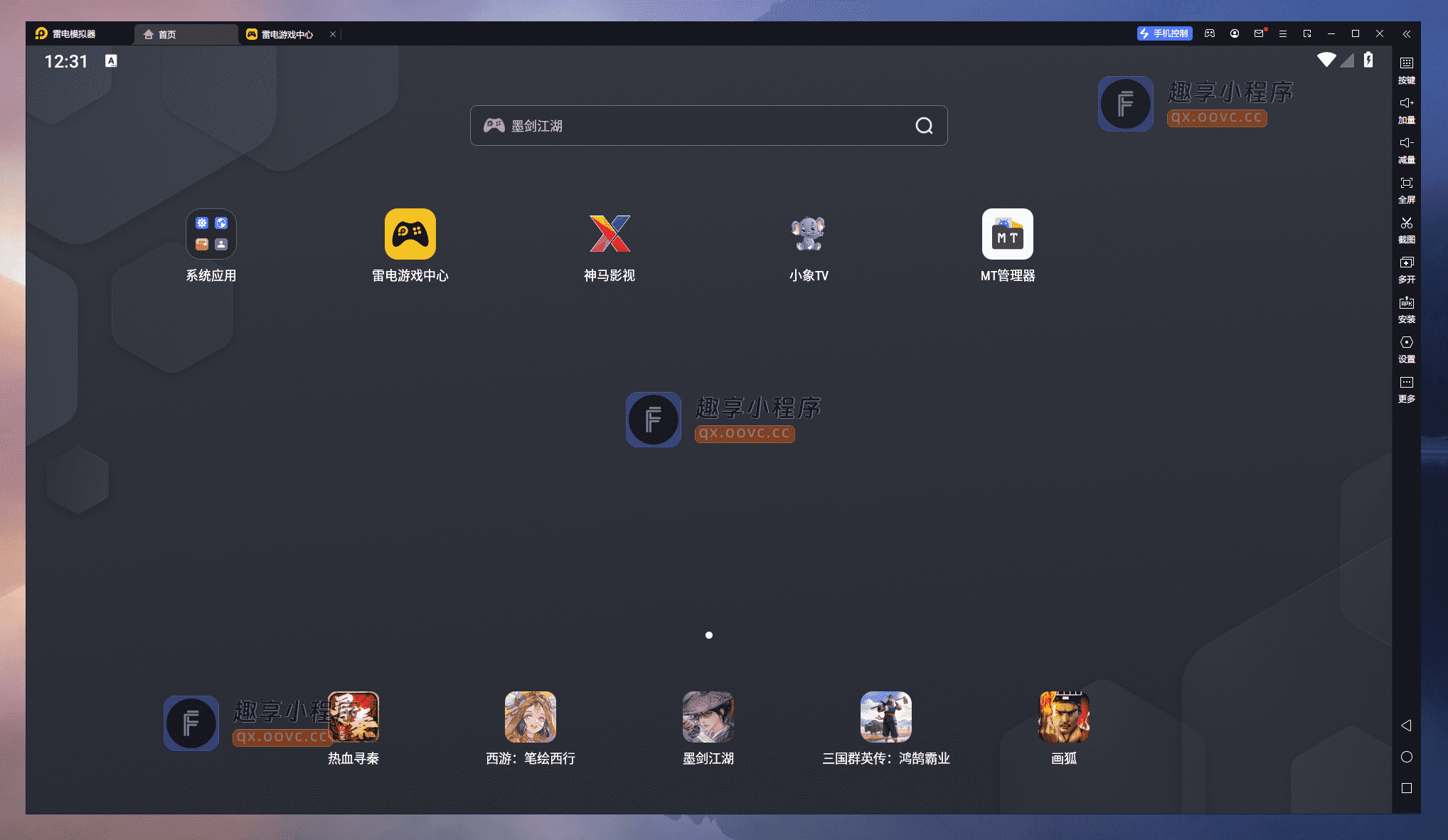
Task: Click the pop-out window icon
Action: coord(1307,33)
